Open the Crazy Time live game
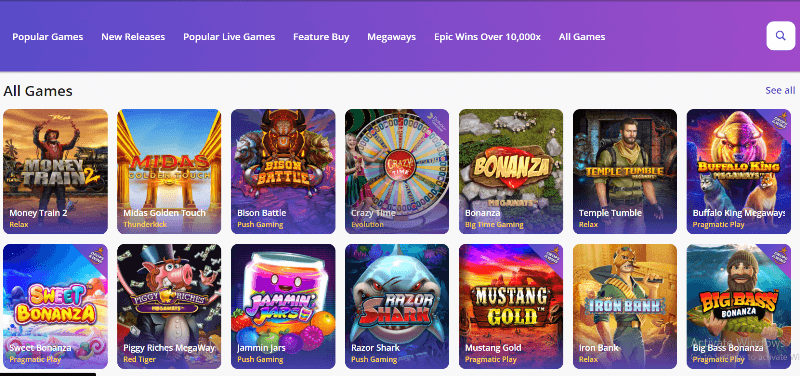The image size is (800, 376). tap(397, 171)
